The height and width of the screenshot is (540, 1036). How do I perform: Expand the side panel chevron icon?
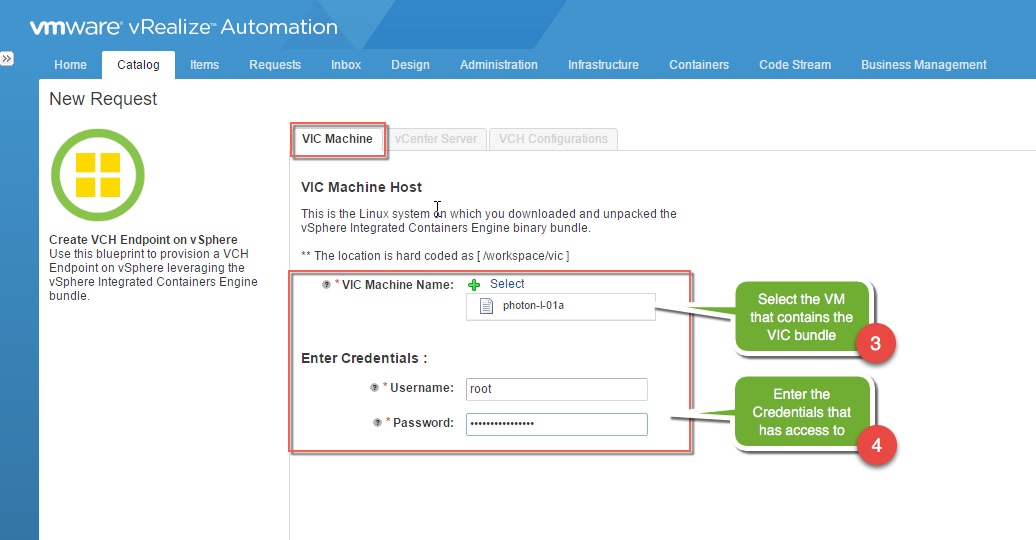click(7, 59)
